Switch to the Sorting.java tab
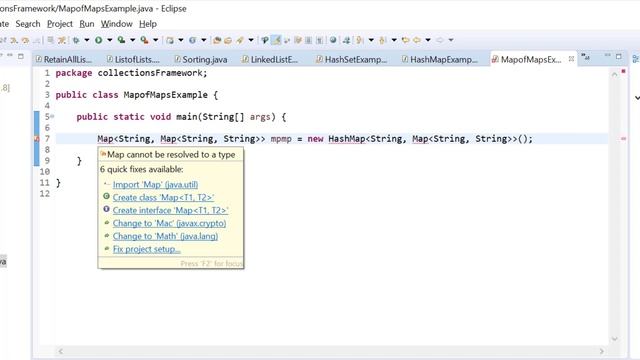Image resolution: width=640 pixels, height=360 pixels. click(x=201, y=60)
